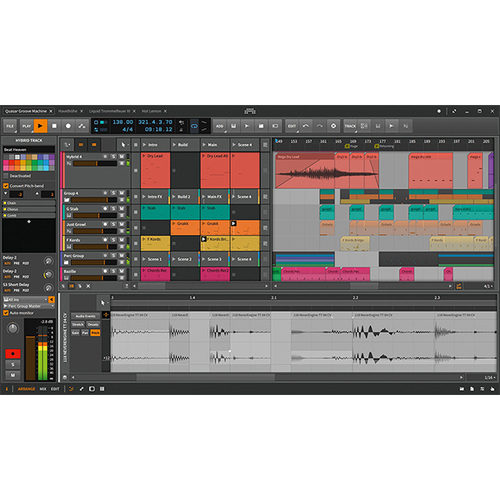This screenshot has width=500, height=500.
Task: Select the Pitch expression button
Action: click(x=95, y=333)
